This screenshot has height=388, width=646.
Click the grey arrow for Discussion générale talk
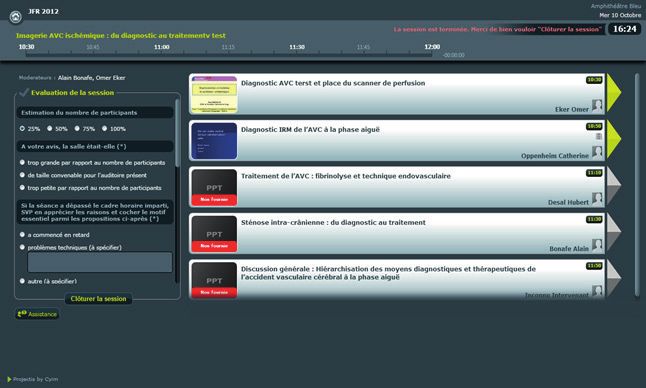point(614,279)
